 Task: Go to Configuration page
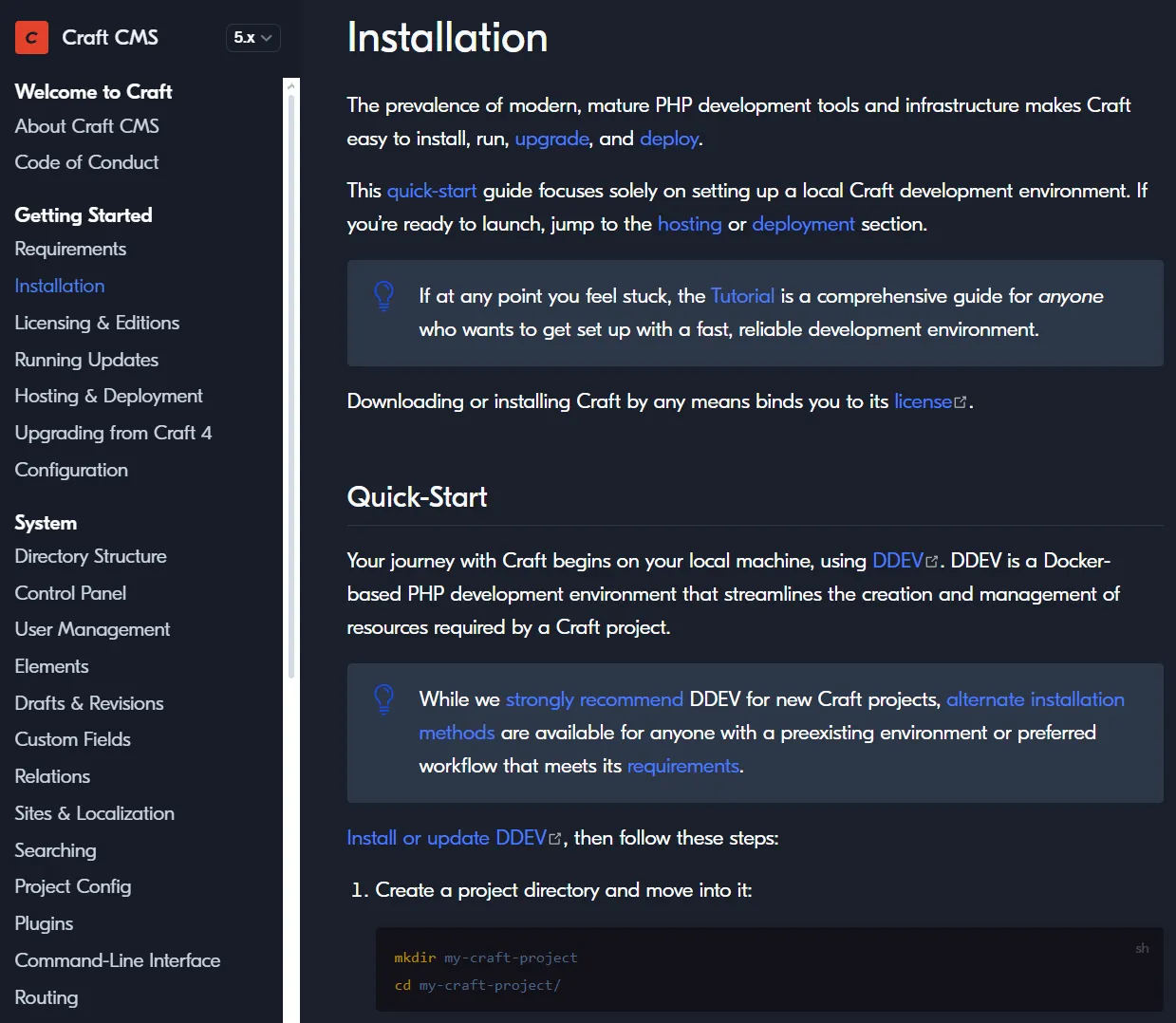(x=72, y=470)
